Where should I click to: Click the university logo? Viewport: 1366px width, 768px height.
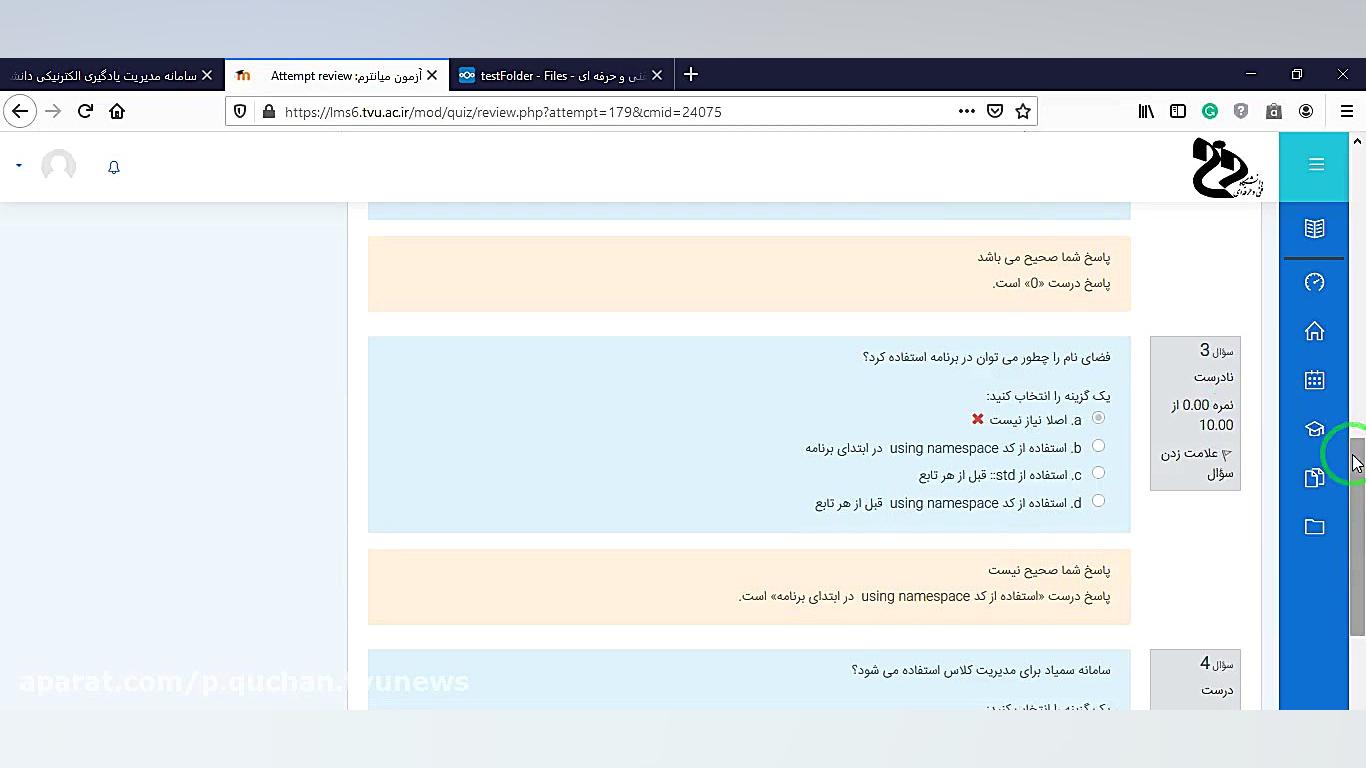[x=1227, y=167]
